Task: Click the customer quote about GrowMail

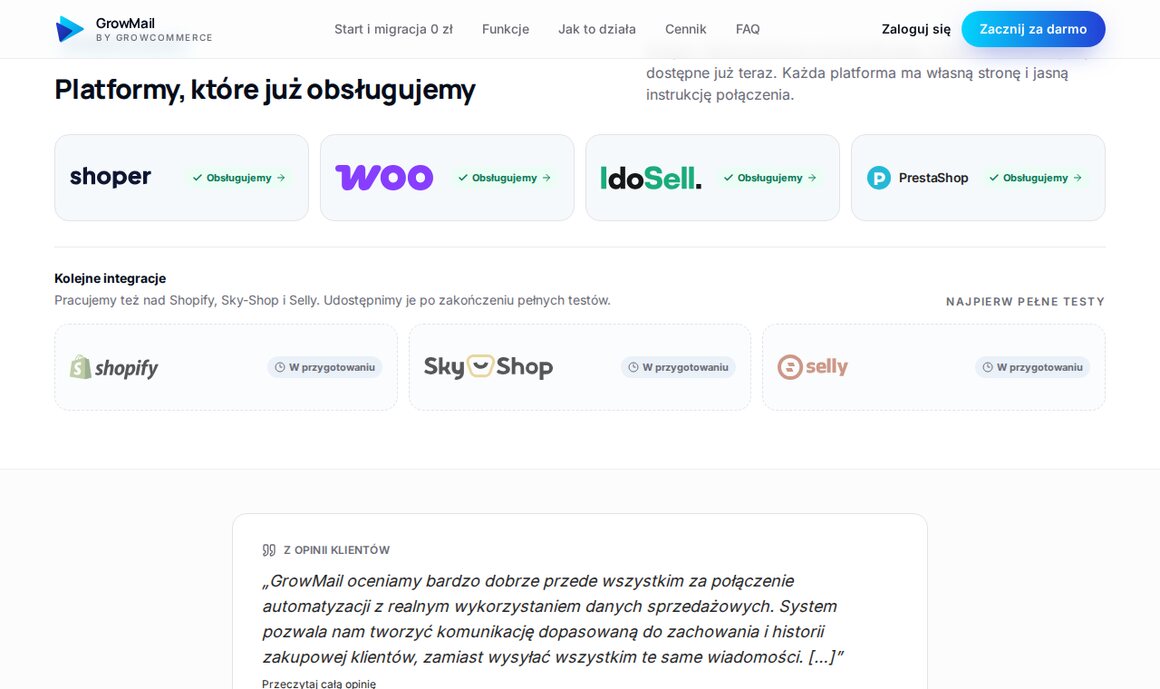Action: (x=553, y=619)
